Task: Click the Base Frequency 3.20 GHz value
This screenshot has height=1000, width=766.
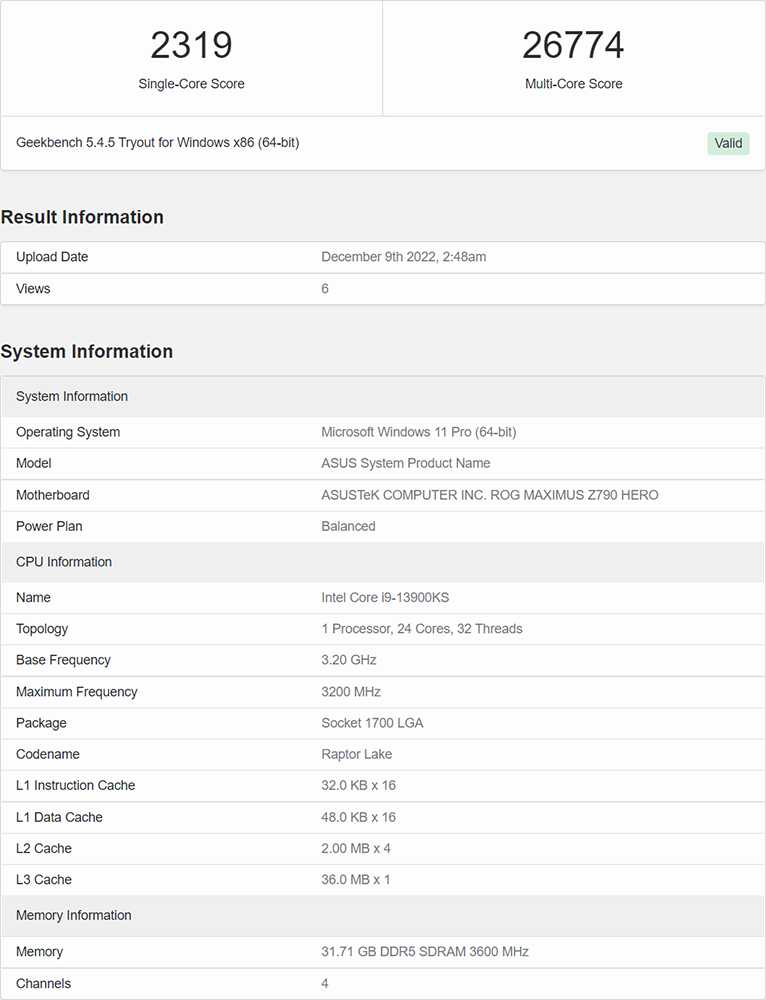Action: (349, 660)
